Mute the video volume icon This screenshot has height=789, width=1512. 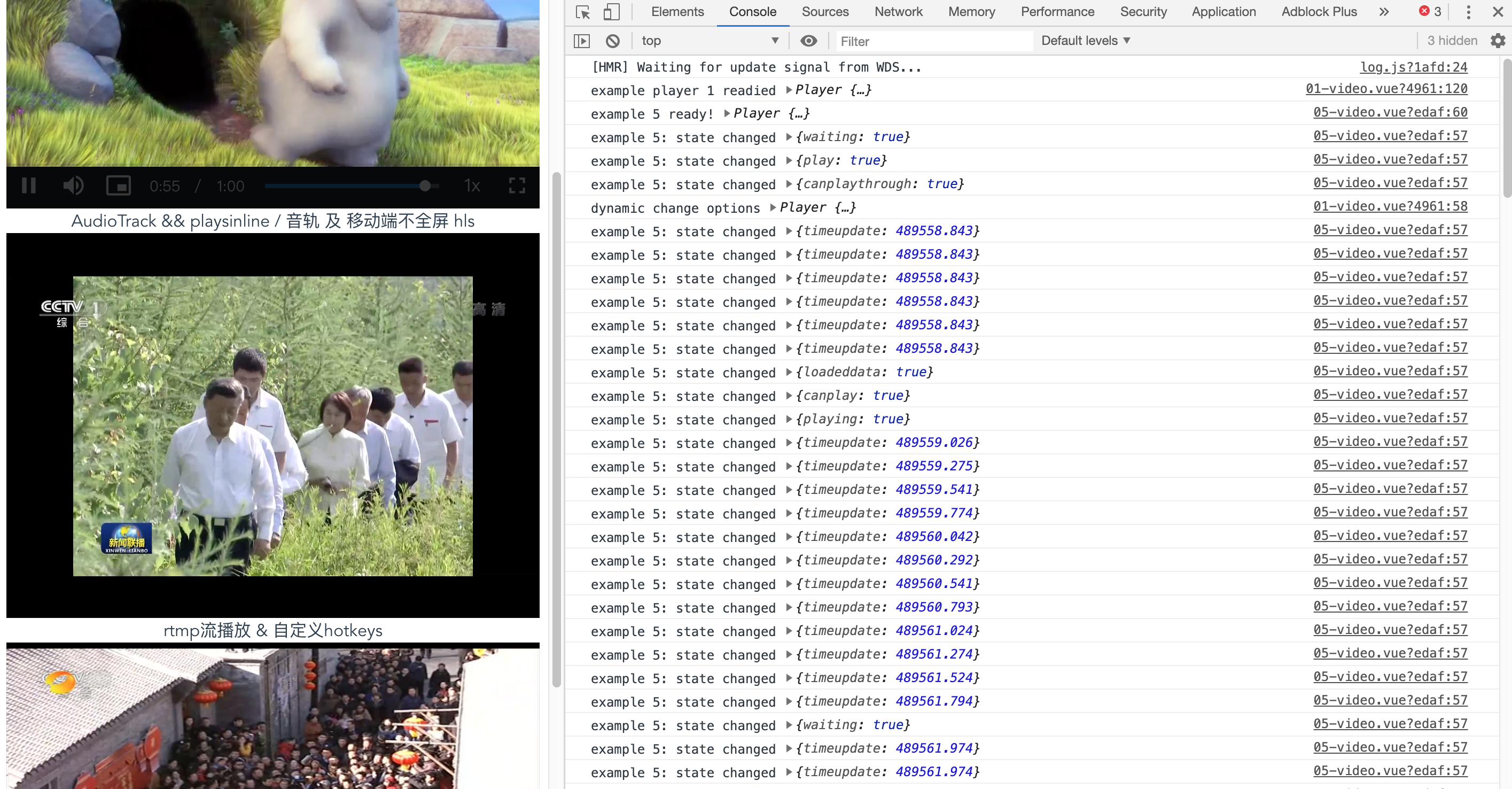(x=73, y=186)
